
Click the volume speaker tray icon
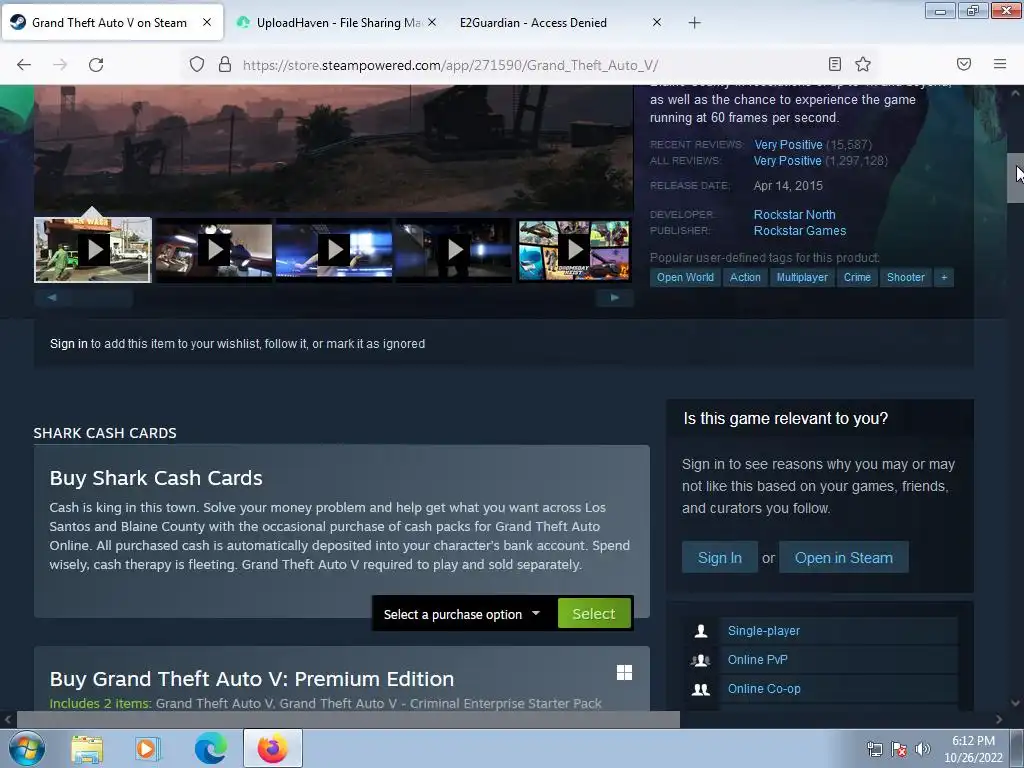point(923,749)
